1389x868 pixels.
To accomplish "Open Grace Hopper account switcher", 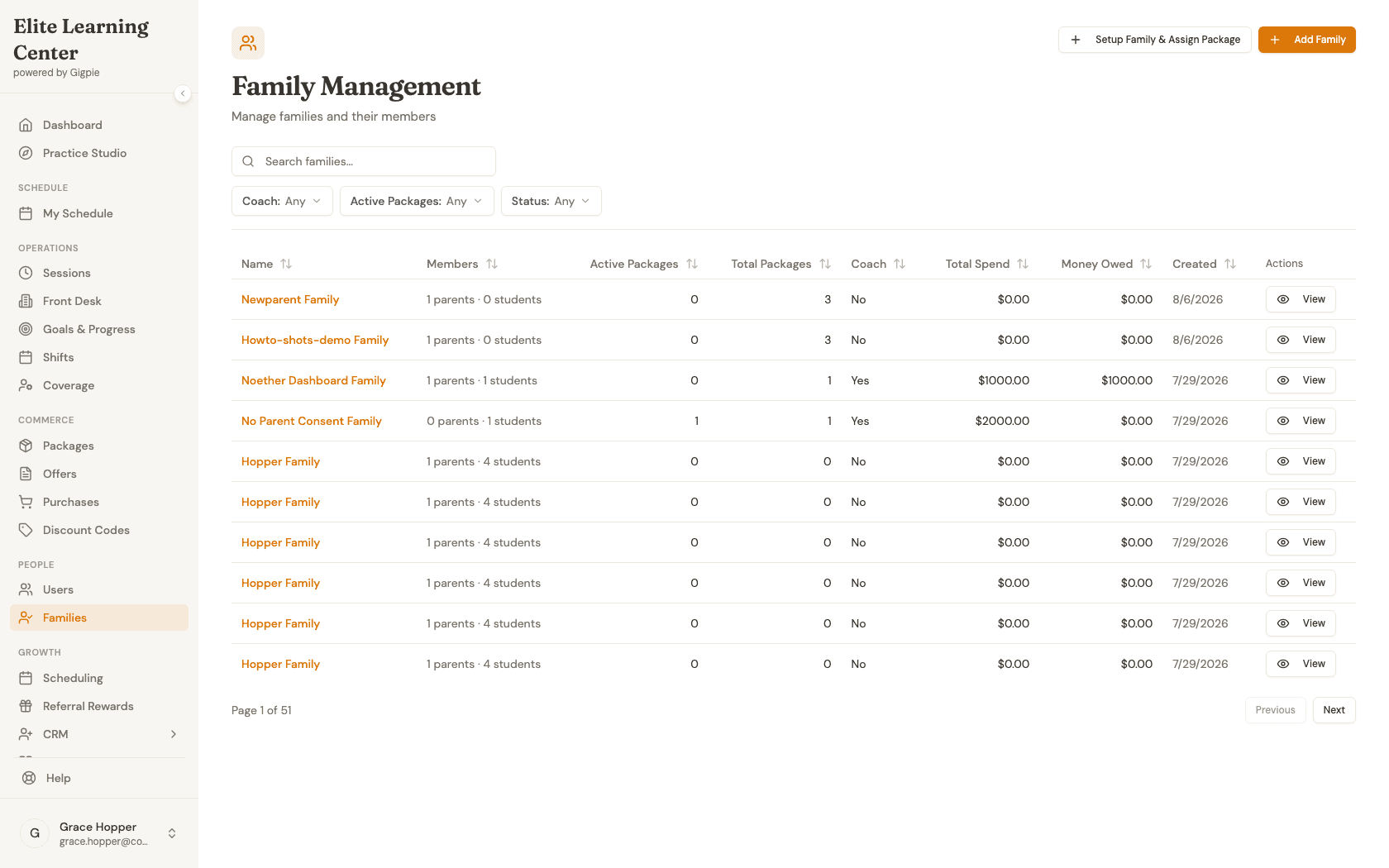I will 99,833.
